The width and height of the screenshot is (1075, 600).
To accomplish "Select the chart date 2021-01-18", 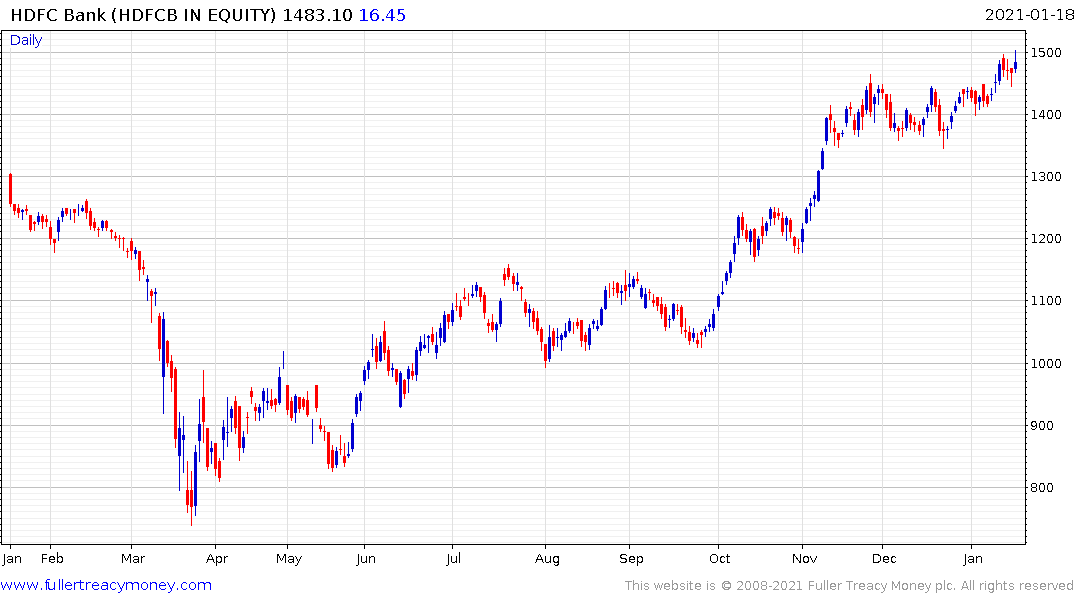I will point(1028,15).
